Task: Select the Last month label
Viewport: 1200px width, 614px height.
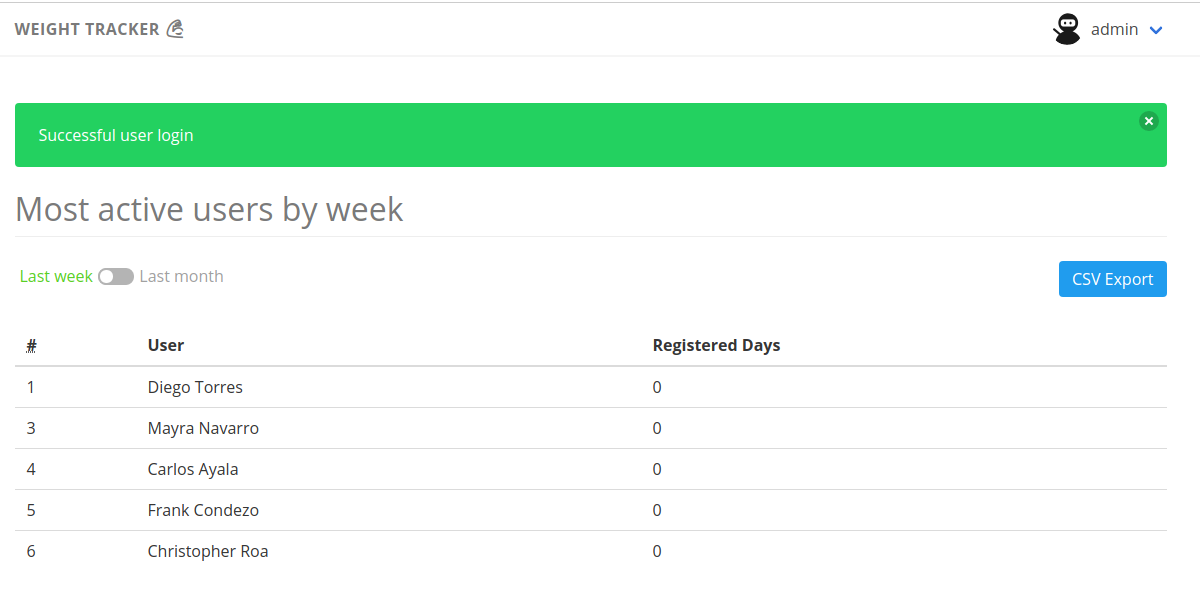Action: click(x=181, y=276)
